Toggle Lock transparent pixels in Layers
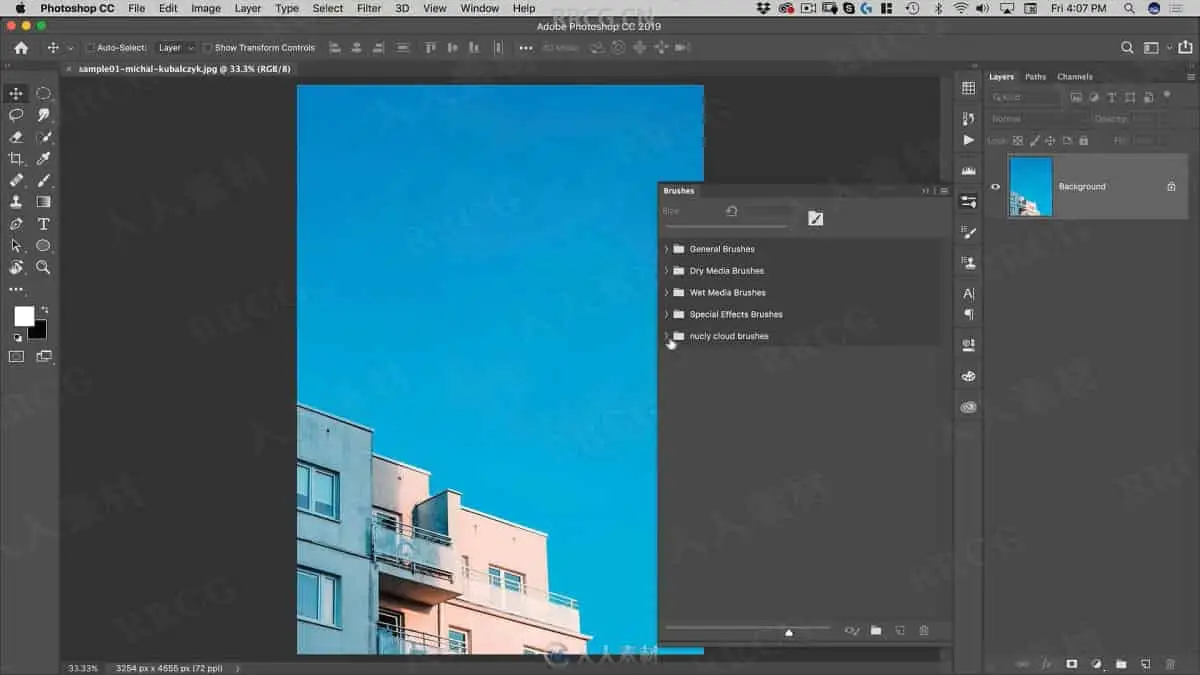Image resolution: width=1200 pixels, height=675 pixels. point(1018,141)
